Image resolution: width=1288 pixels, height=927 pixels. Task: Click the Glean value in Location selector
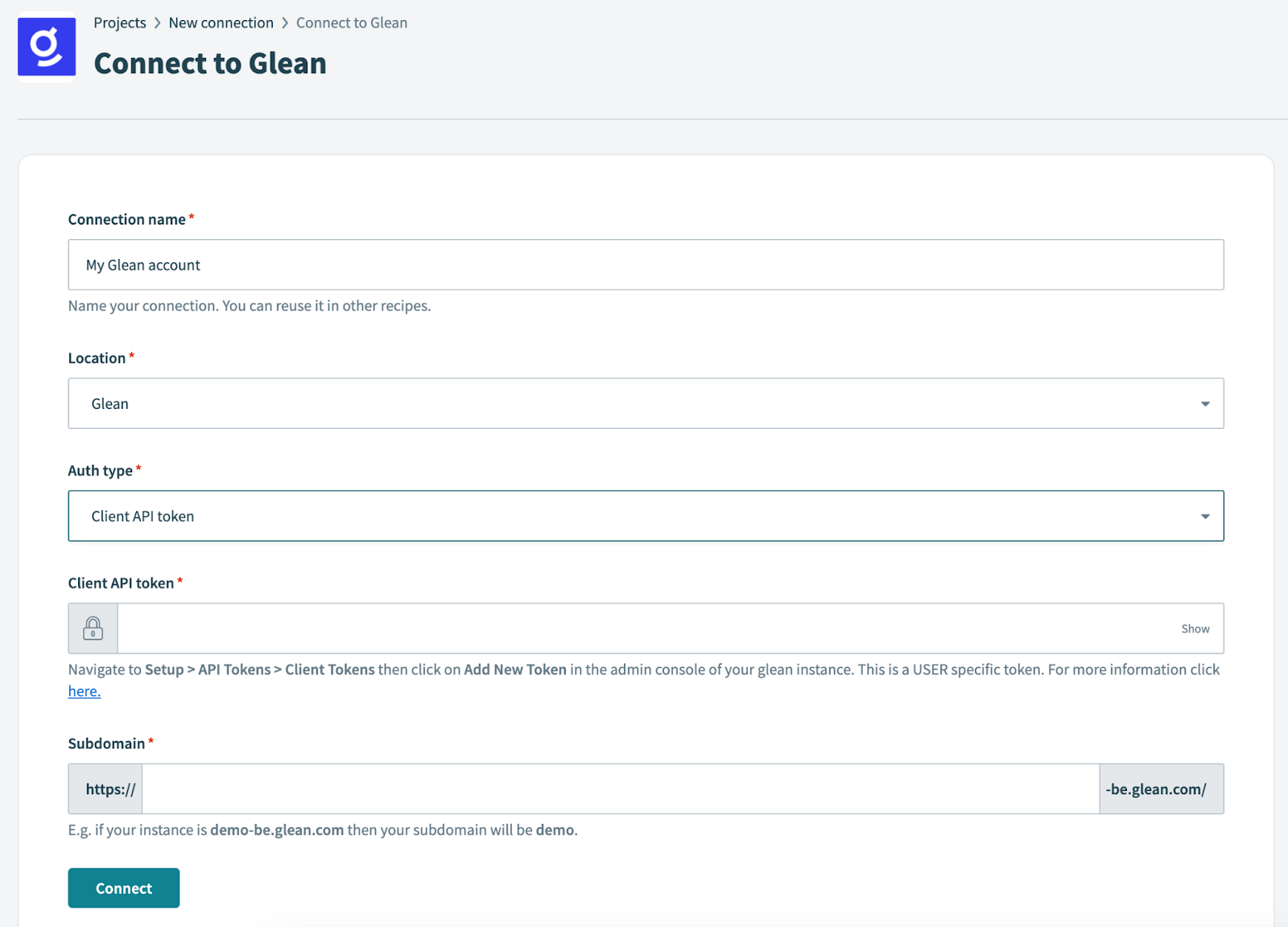[x=109, y=403]
